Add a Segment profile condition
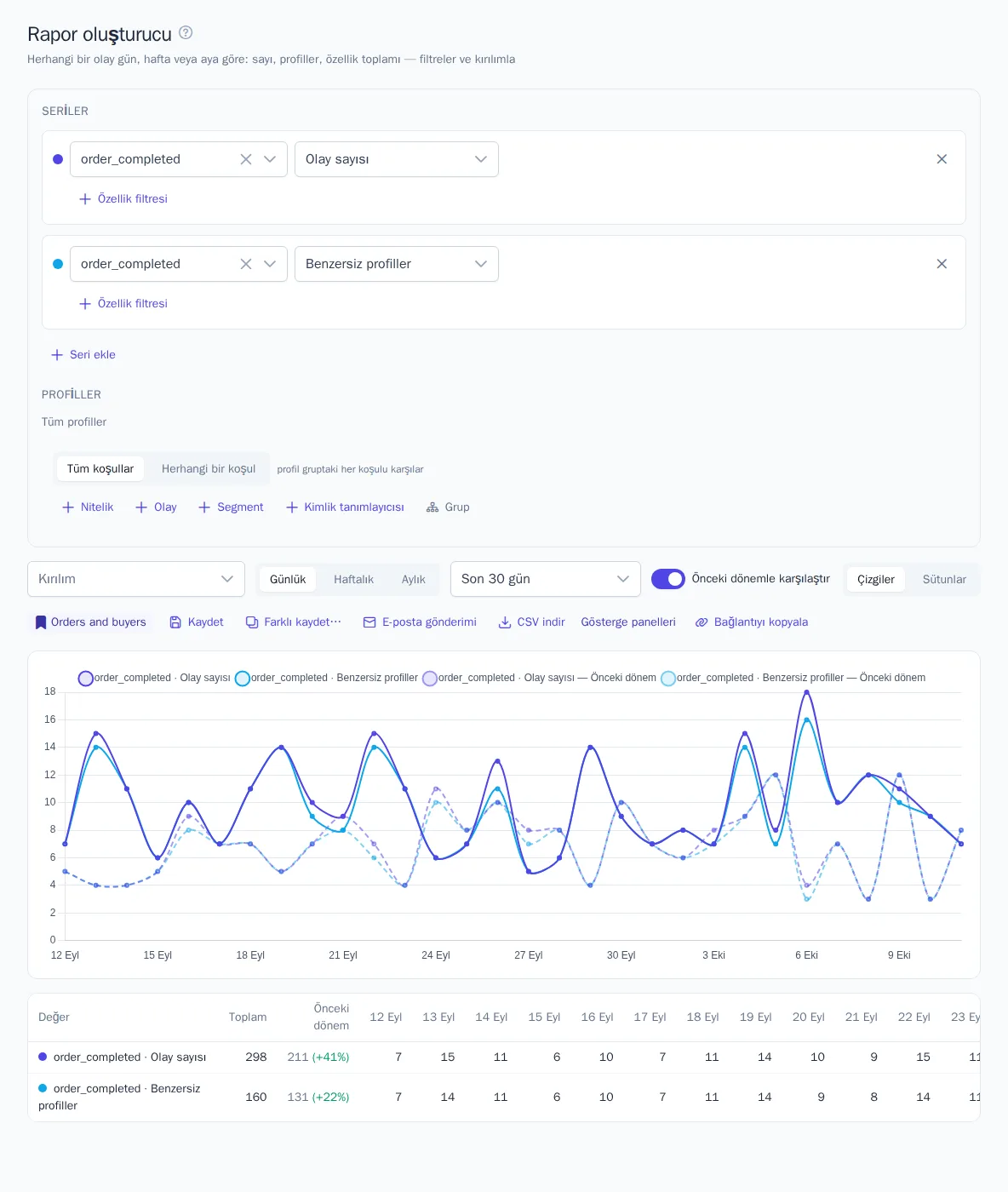 click(231, 507)
